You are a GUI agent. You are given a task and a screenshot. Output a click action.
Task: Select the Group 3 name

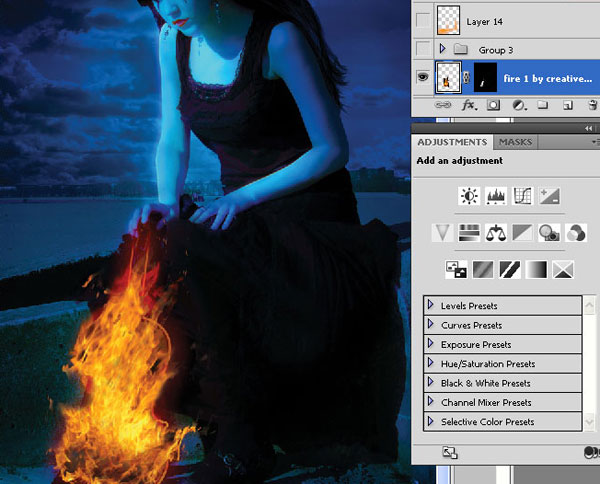coord(496,50)
